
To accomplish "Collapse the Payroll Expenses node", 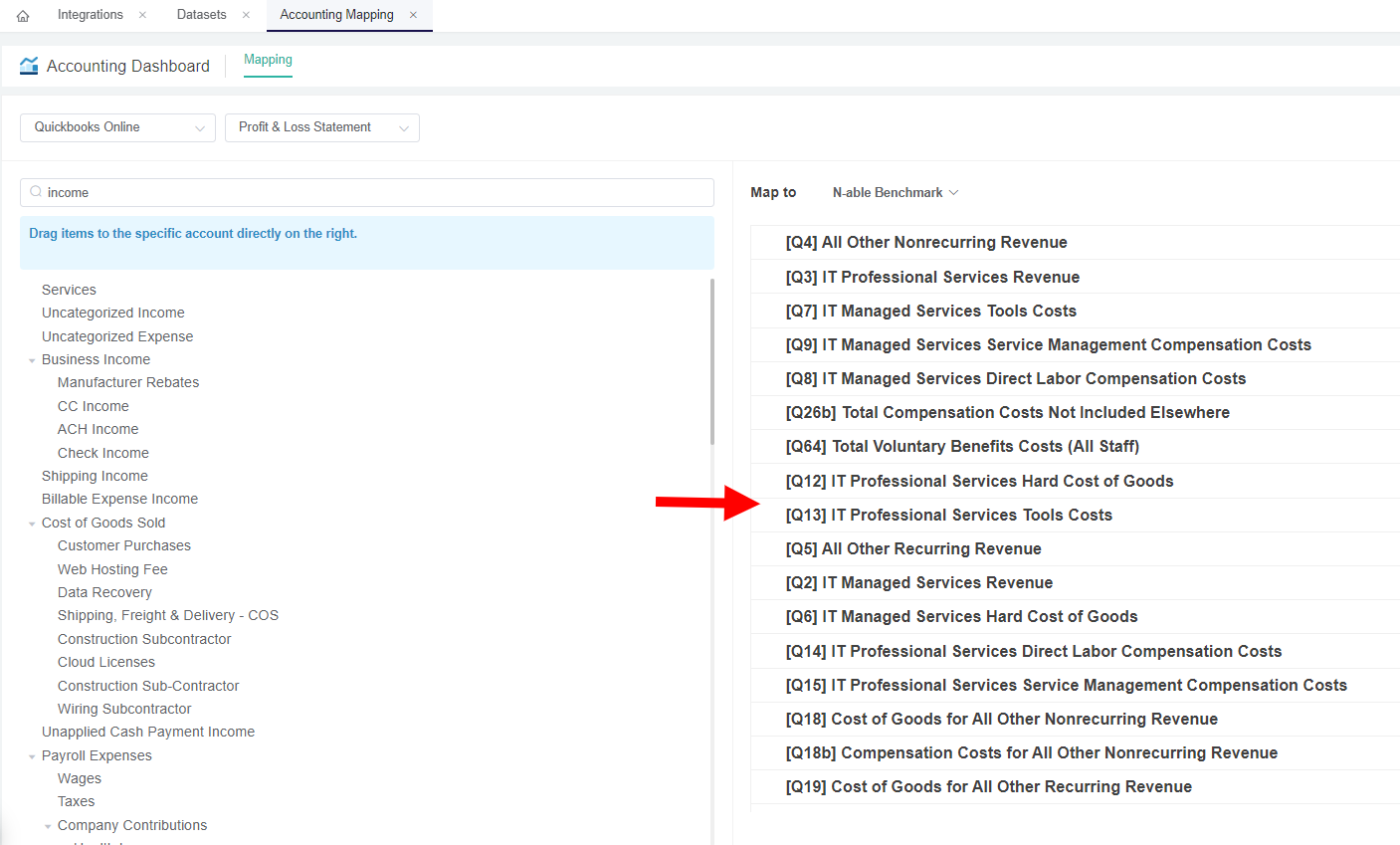I will [32, 756].
